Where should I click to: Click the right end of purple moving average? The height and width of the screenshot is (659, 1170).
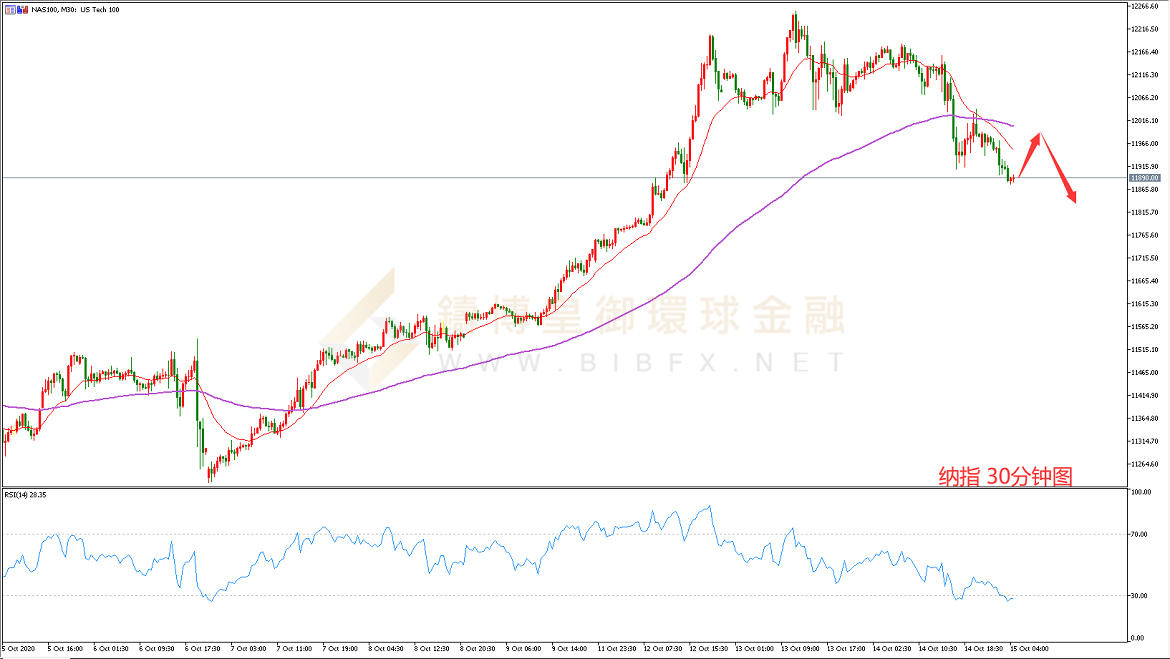click(1012, 126)
